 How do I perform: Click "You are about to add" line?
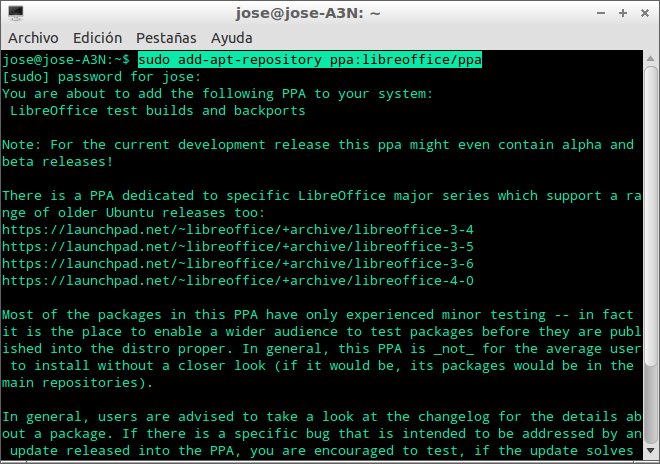point(217,94)
